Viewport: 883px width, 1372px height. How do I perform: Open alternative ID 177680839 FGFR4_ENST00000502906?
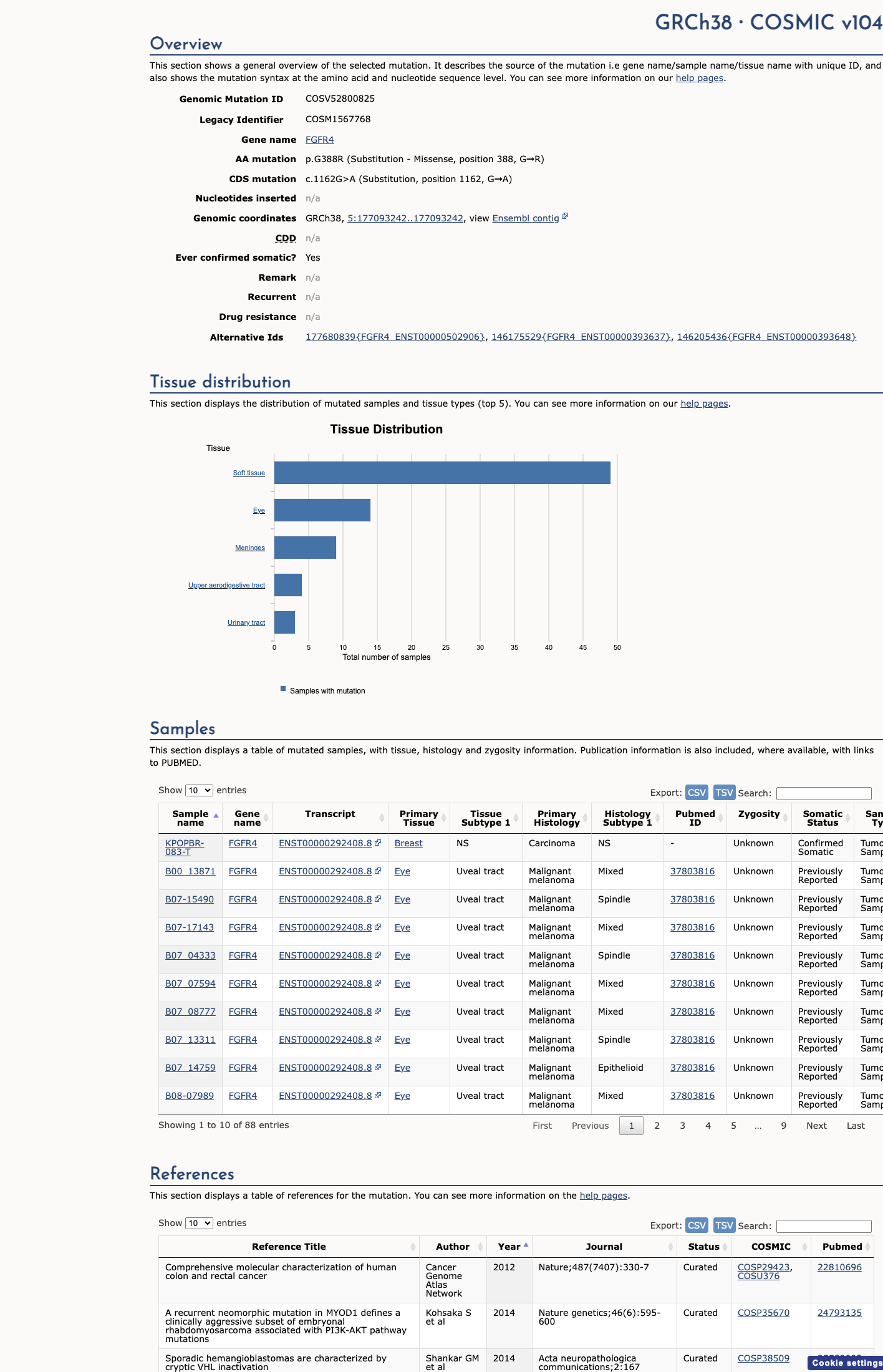[395, 337]
